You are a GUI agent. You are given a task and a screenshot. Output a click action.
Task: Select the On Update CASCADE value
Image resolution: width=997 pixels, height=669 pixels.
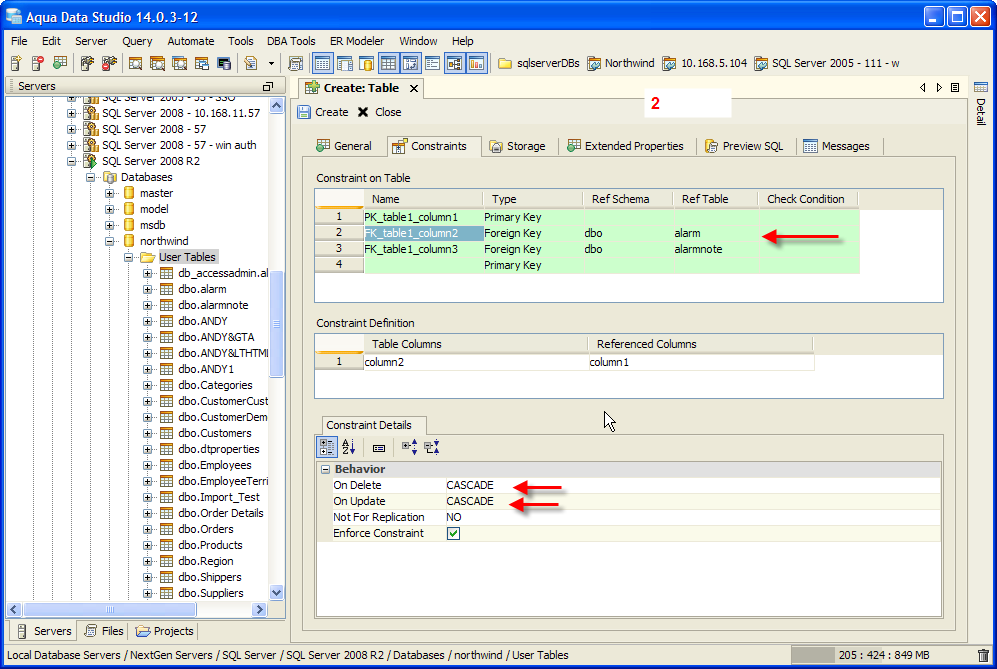pyautogui.click(x=470, y=501)
